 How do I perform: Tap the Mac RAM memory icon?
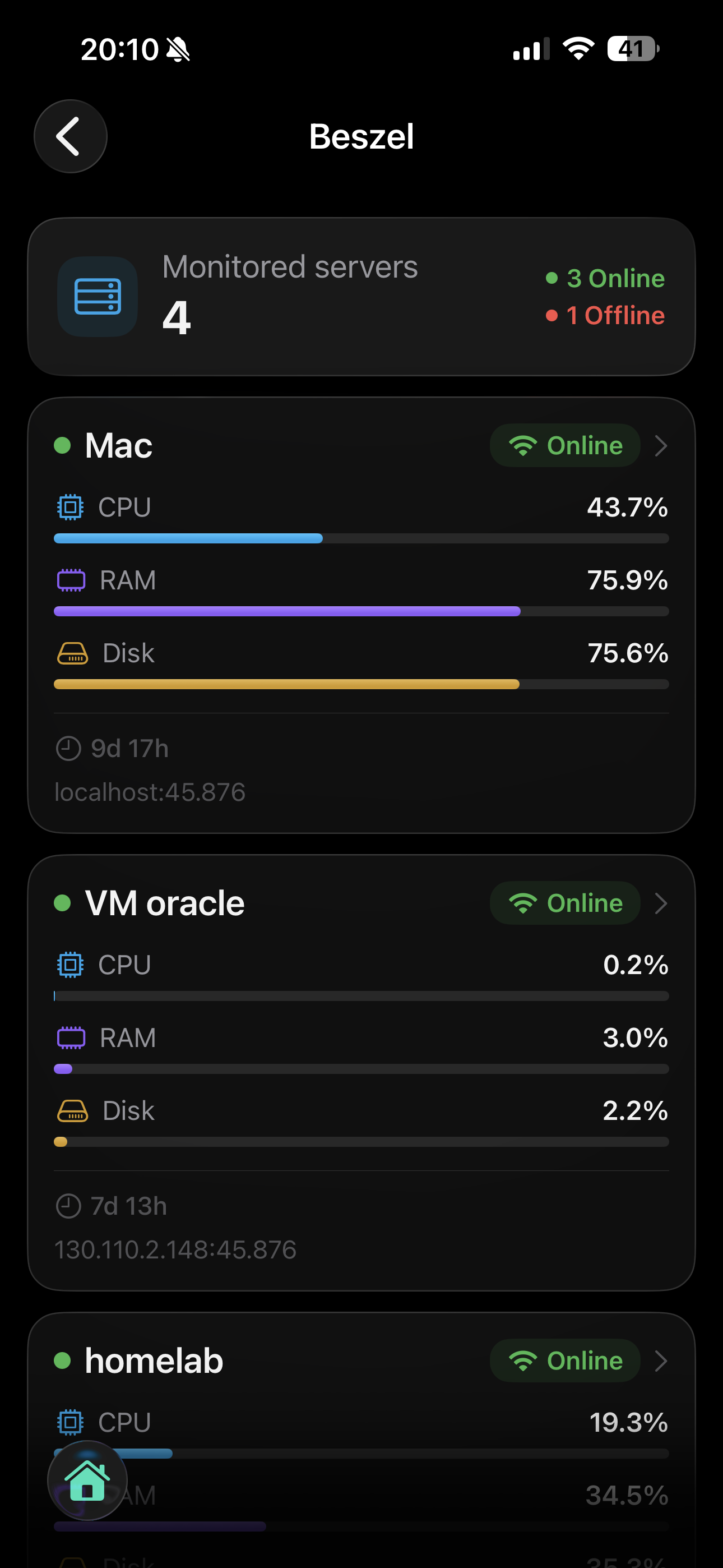tap(71, 580)
